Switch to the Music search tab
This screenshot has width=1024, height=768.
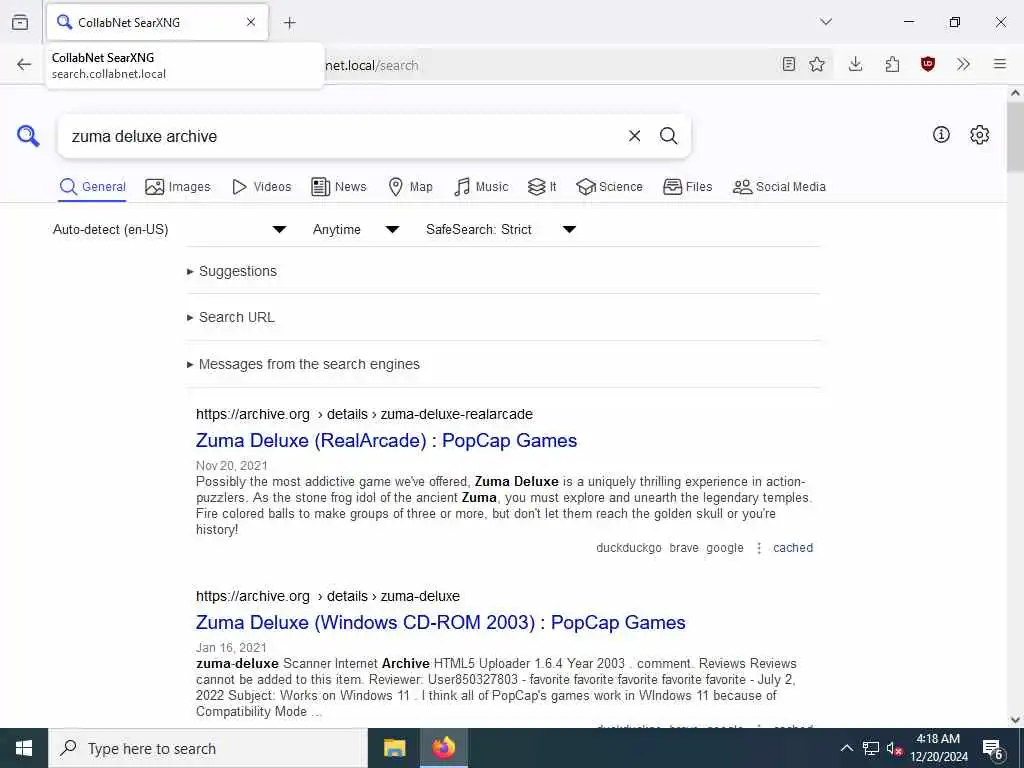click(x=481, y=187)
